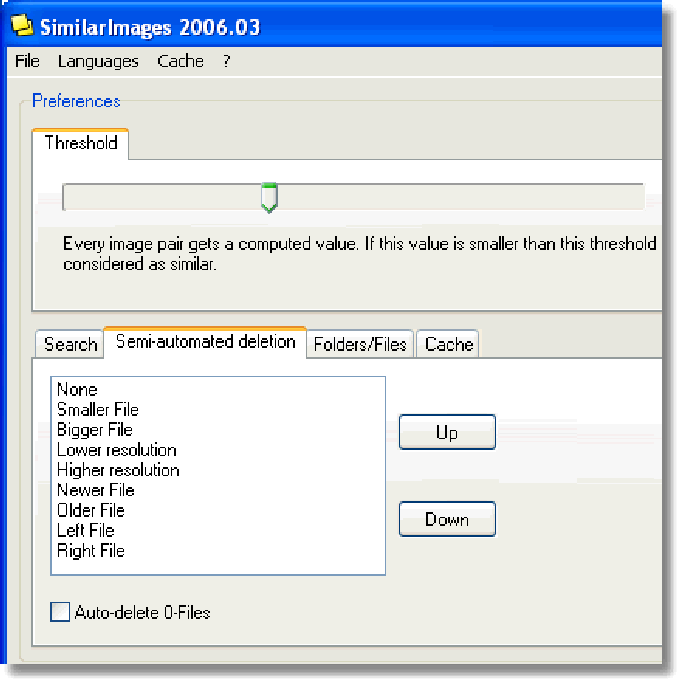Open the Cache tab next to Folders/Files
This screenshot has height=682, width=680.
[x=449, y=344]
